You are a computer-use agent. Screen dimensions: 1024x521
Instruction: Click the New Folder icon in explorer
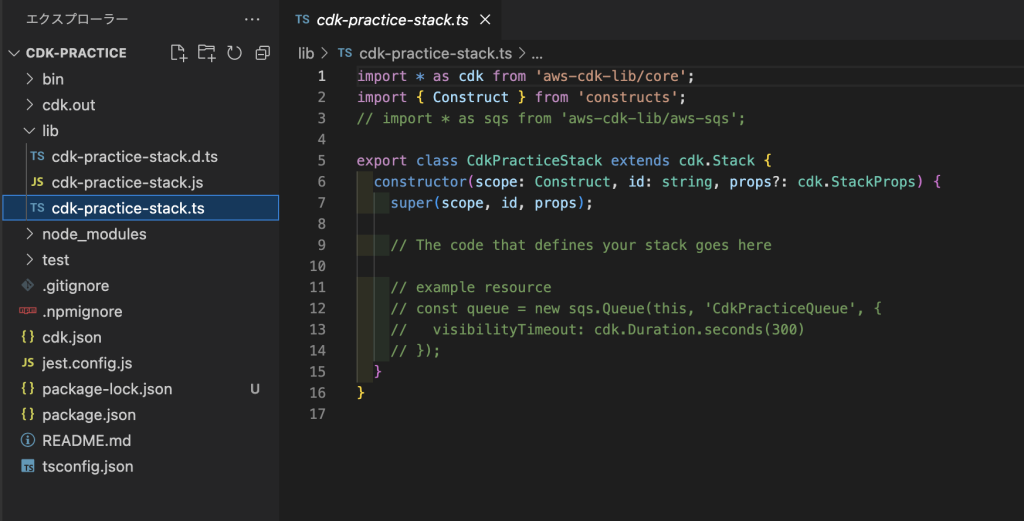pos(206,53)
